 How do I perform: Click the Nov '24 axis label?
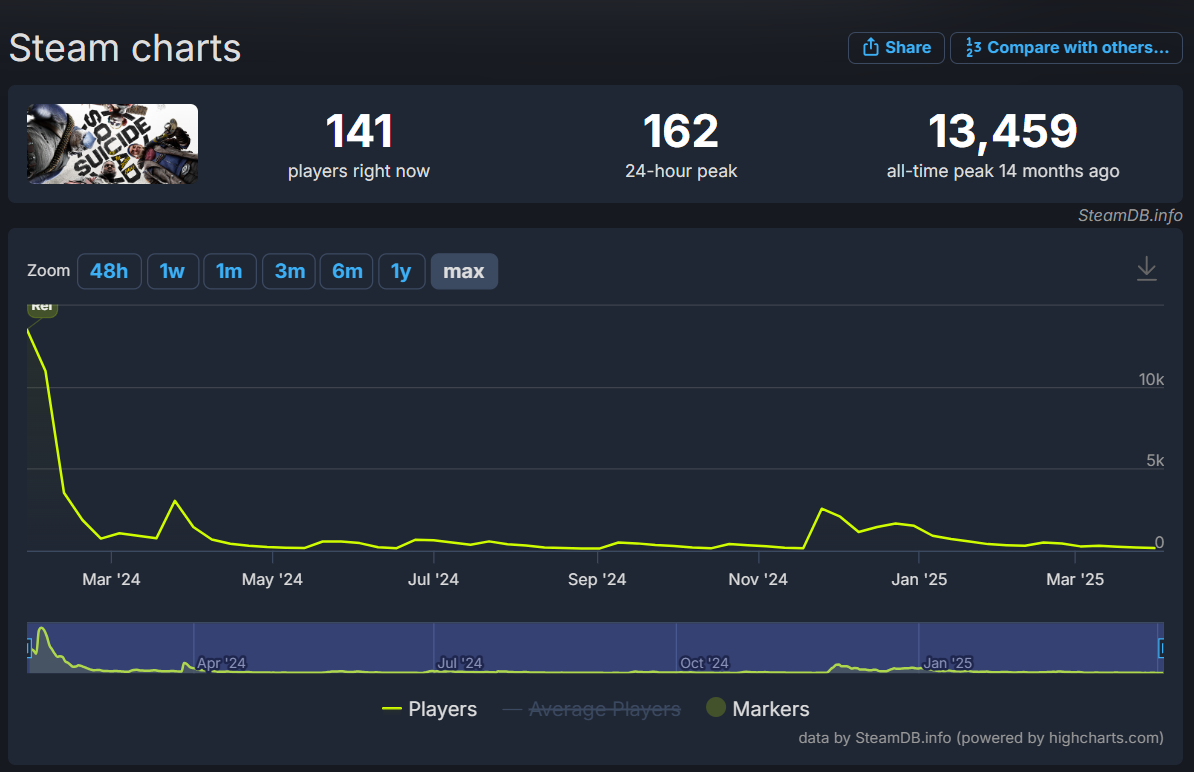pos(758,579)
